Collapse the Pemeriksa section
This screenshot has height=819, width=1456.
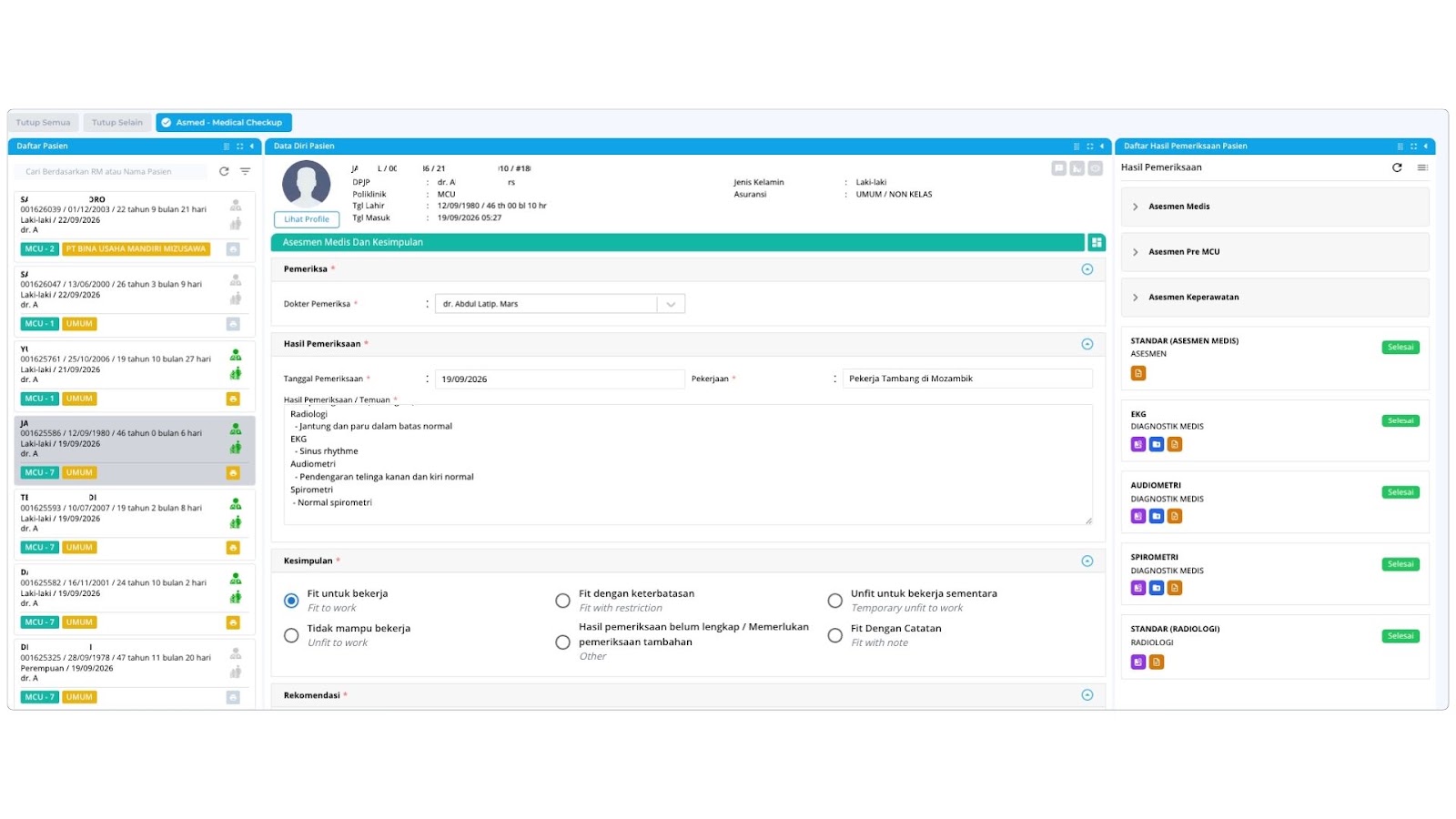tap(1087, 269)
